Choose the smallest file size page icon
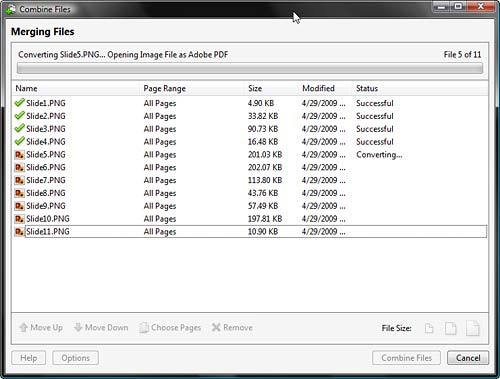This screenshot has width=500, height=379. point(429,328)
